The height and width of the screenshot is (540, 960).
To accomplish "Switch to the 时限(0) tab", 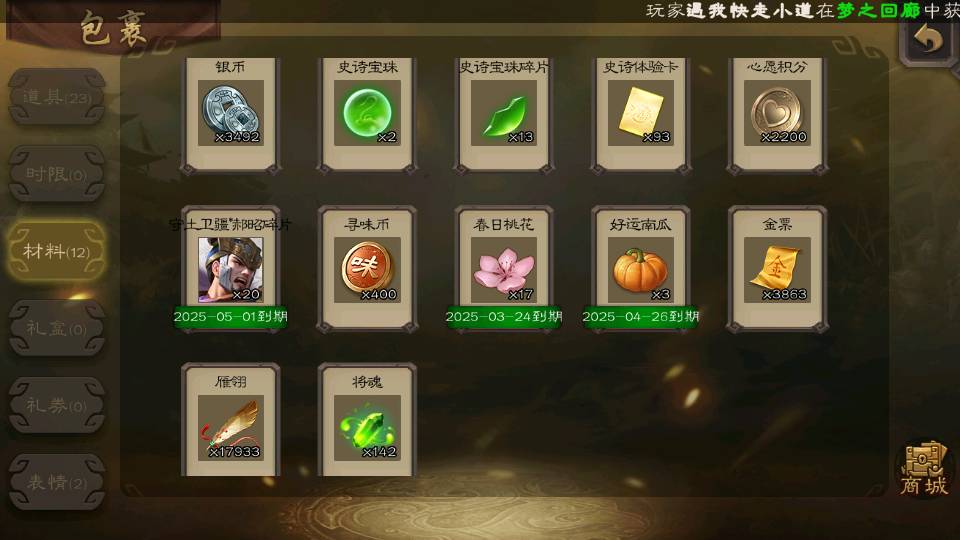I will pos(56,174).
